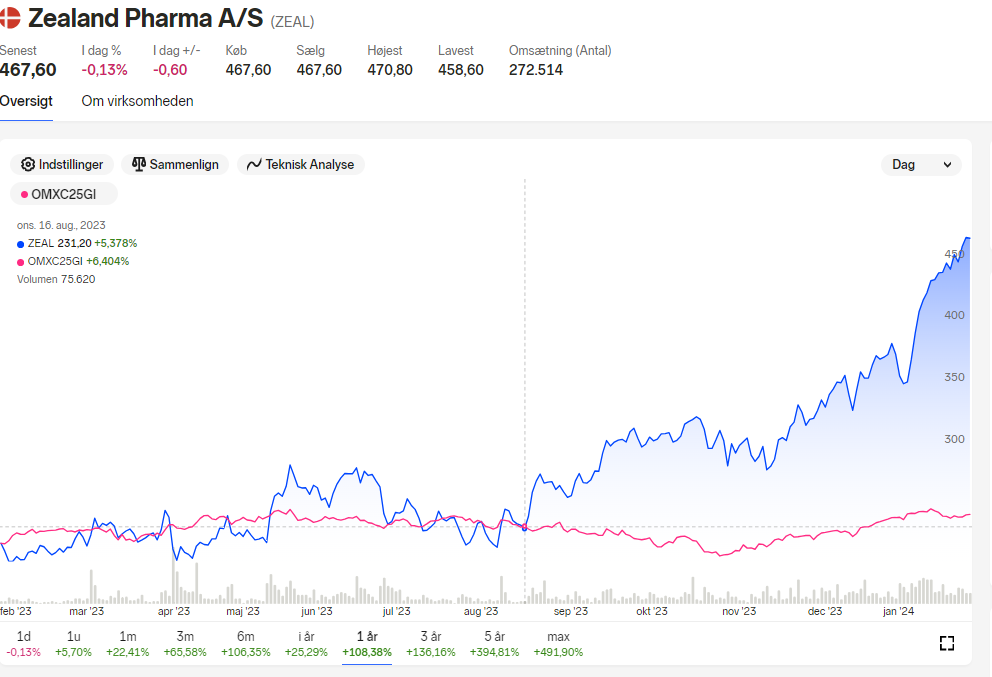Select the 1u time range
Screen dimensions: 992x677
point(73,643)
